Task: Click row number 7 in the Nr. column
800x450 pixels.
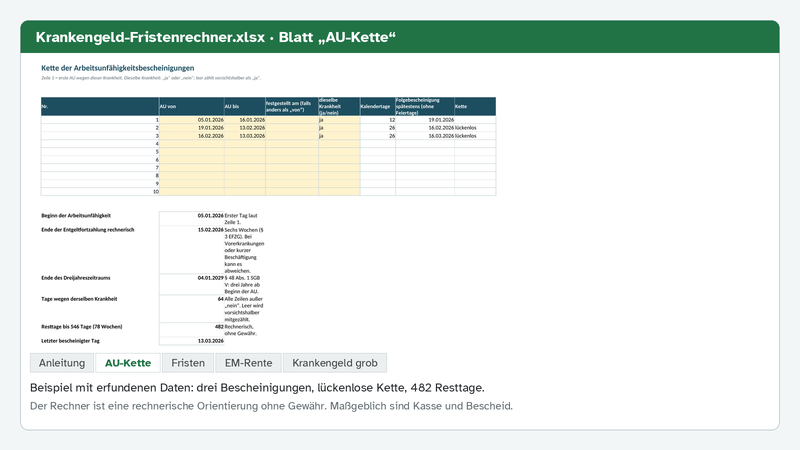Action: [100, 168]
